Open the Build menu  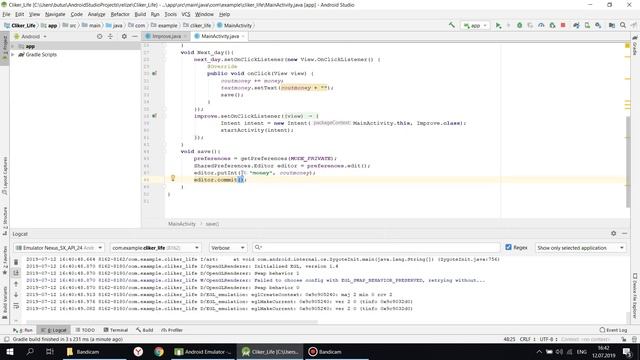coord(140,14)
